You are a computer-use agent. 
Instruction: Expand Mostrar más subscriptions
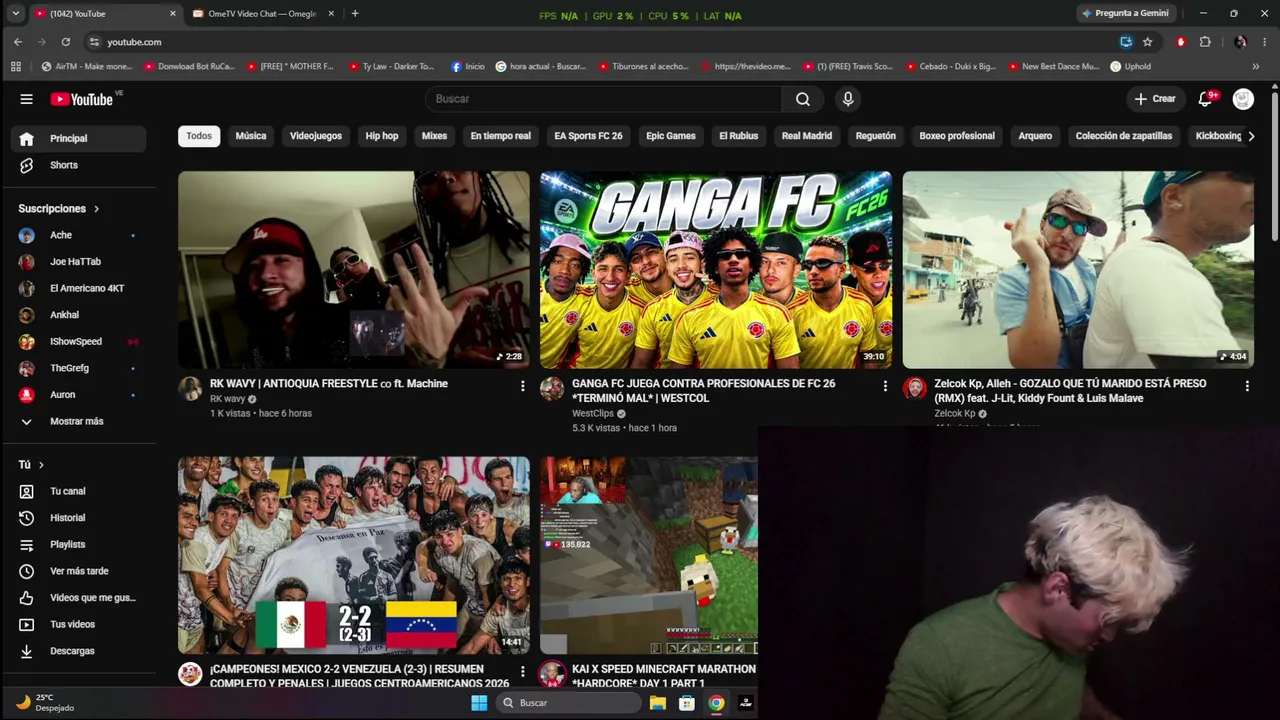[78, 422]
